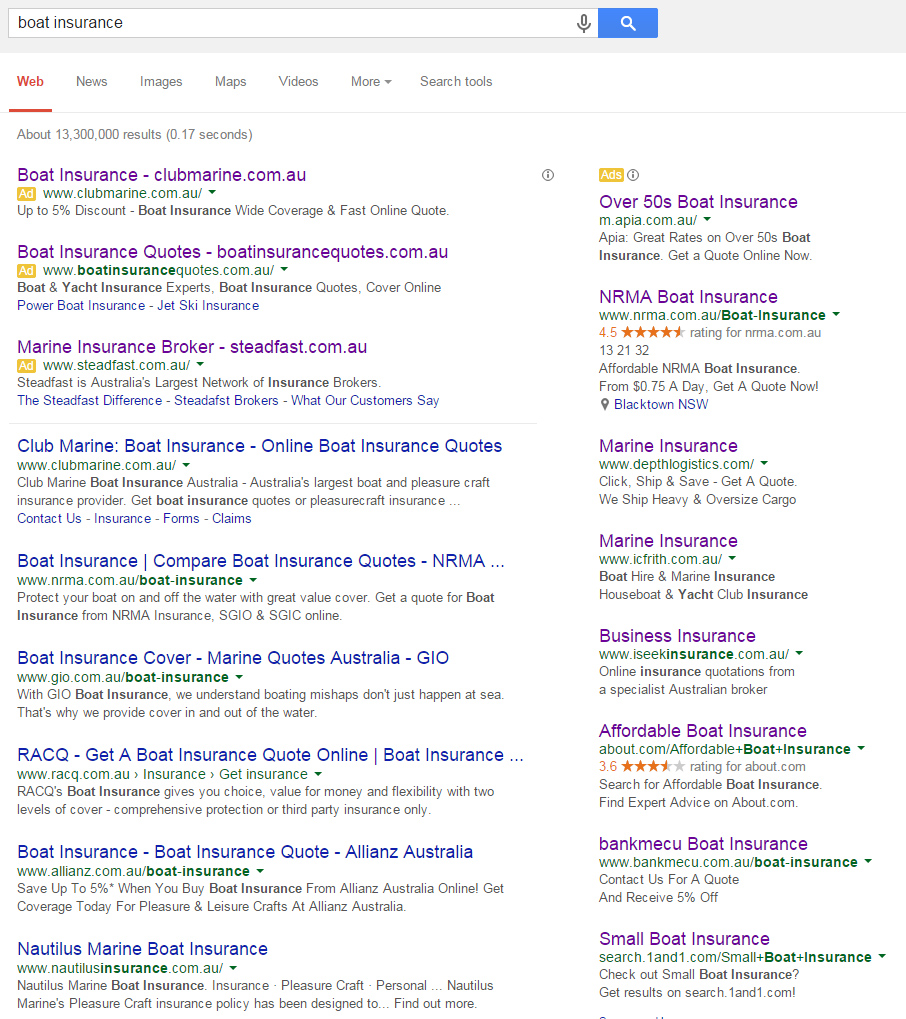This screenshot has width=906, height=1019.
Task: Open Club Marine Contact Us sitelink
Action: [x=49, y=519]
